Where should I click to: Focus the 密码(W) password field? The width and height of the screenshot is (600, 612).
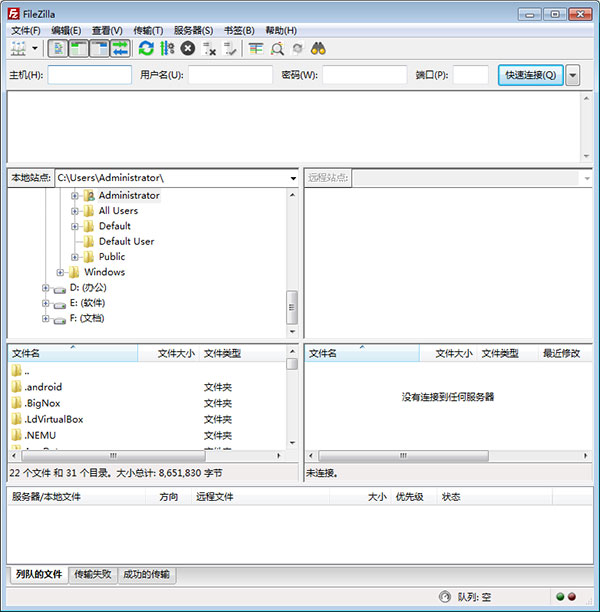[365, 75]
